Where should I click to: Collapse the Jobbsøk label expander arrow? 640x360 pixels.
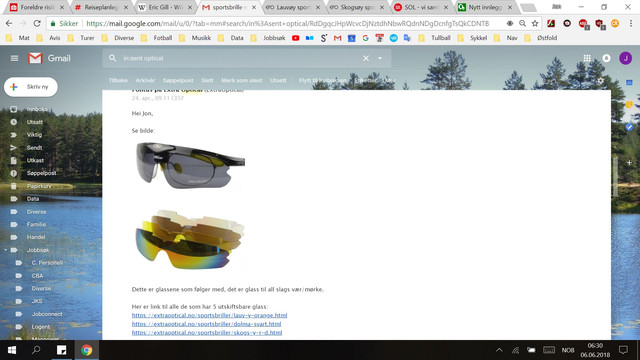pos(6,250)
